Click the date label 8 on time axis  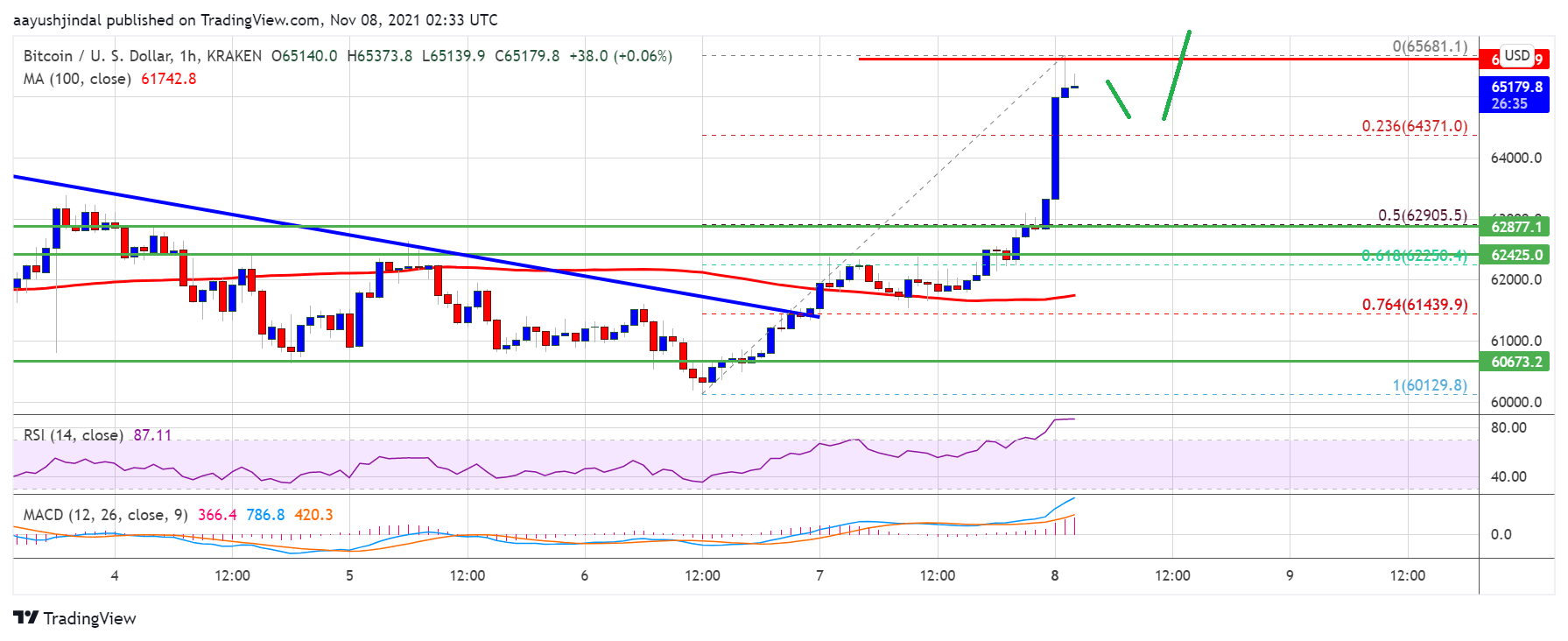coord(1055,576)
